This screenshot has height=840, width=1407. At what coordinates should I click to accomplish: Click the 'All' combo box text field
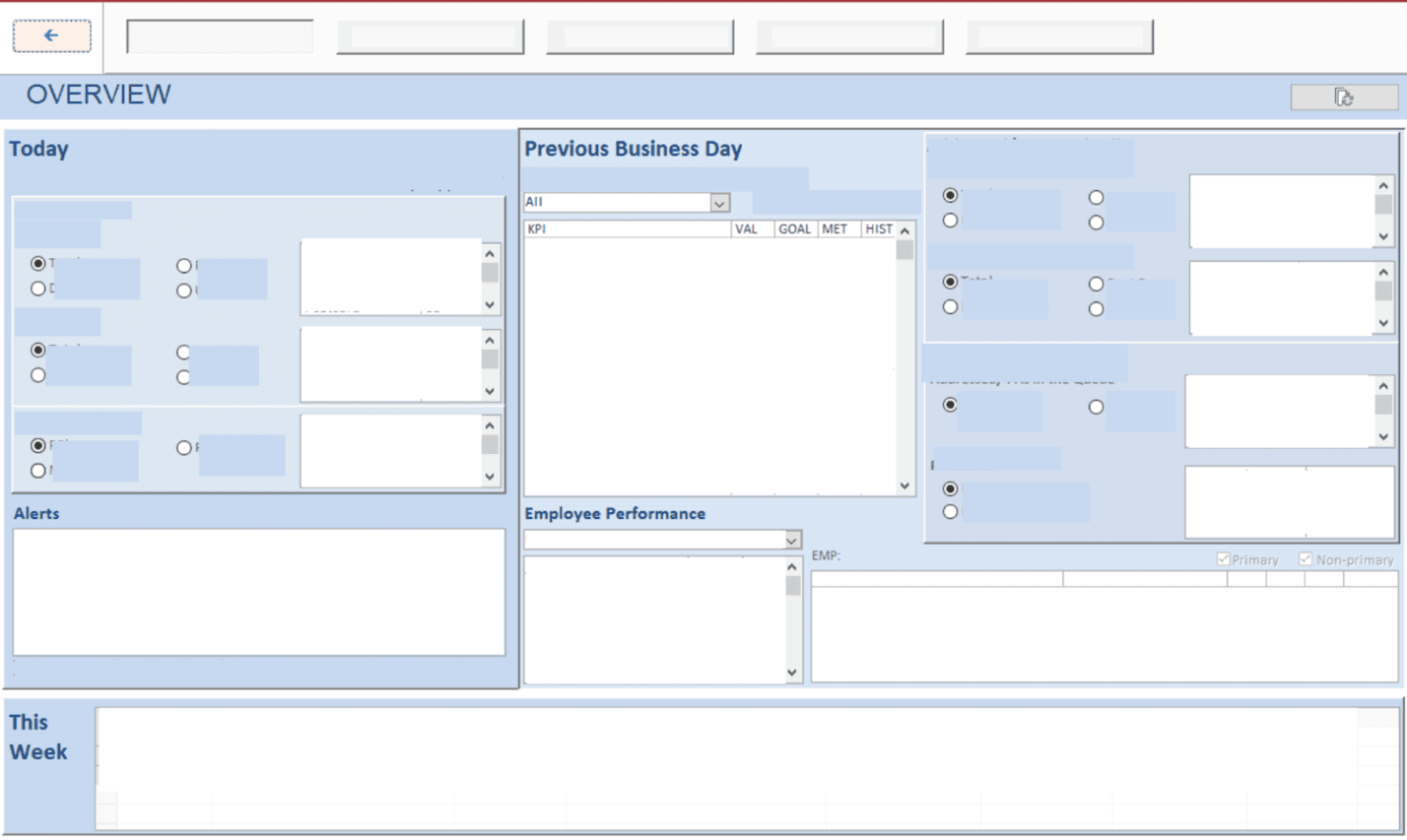pos(618,202)
